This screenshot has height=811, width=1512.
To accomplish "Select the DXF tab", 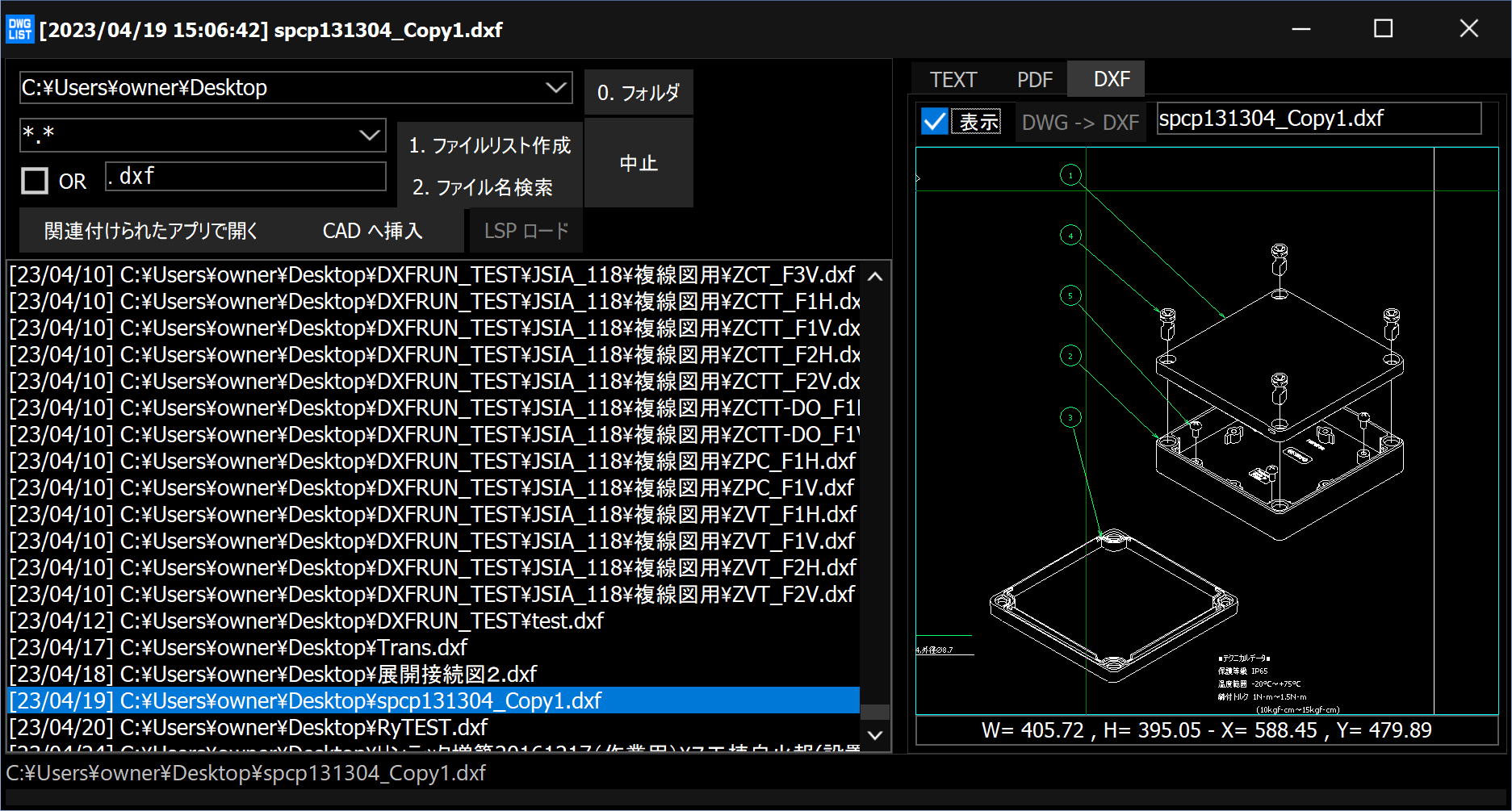I will pos(1111,79).
